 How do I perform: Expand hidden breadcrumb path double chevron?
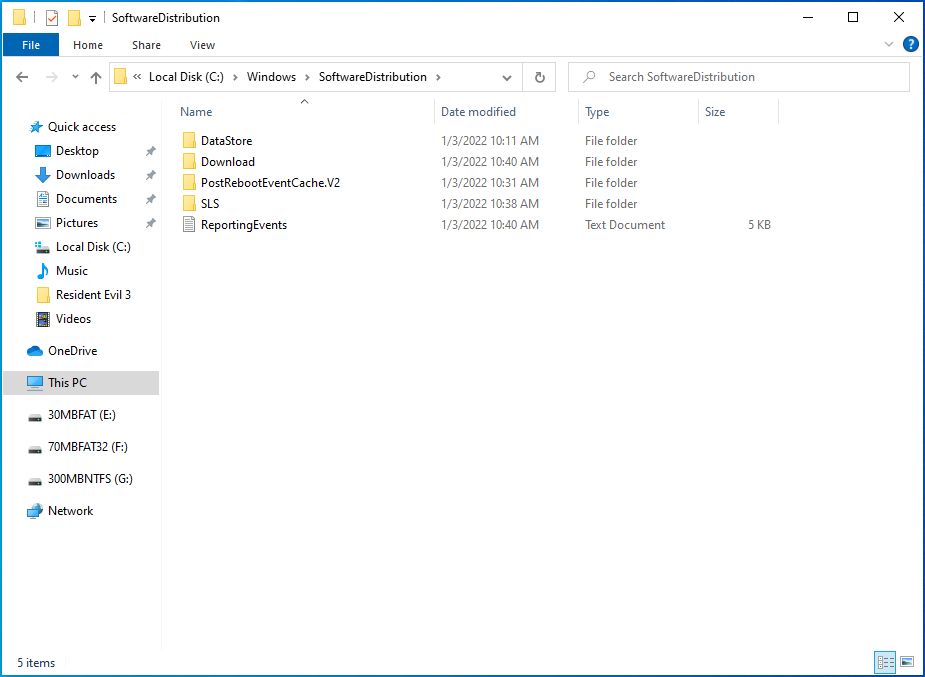pos(137,77)
